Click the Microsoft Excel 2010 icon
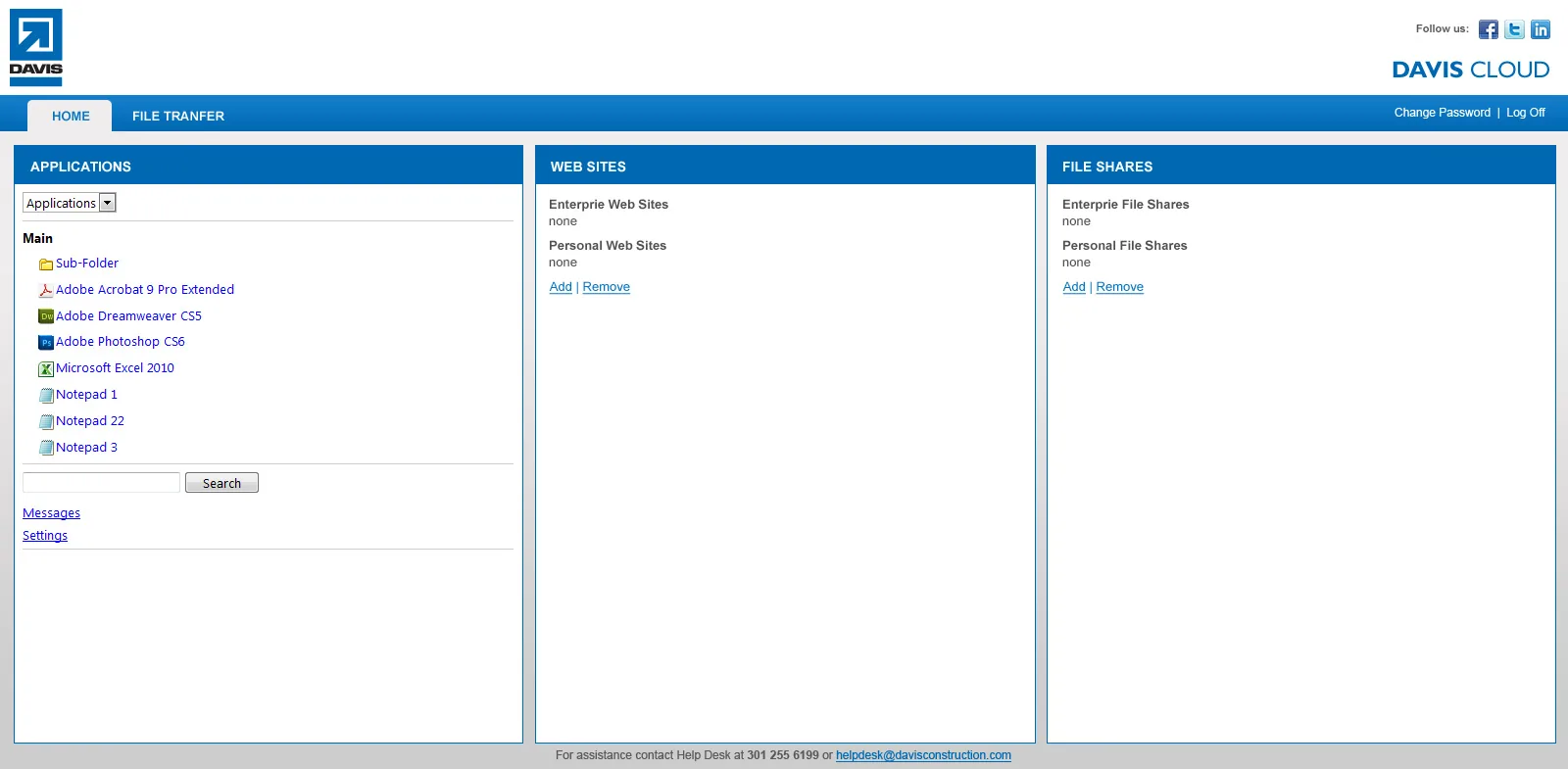1568x769 pixels. click(46, 369)
